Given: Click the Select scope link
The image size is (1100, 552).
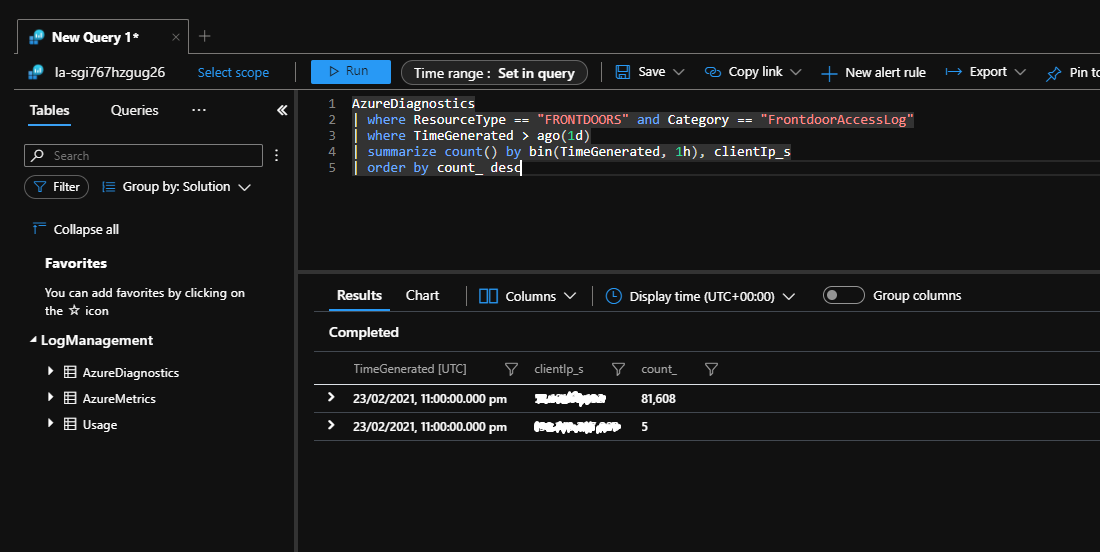Looking at the screenshot, I should point(233,72).
